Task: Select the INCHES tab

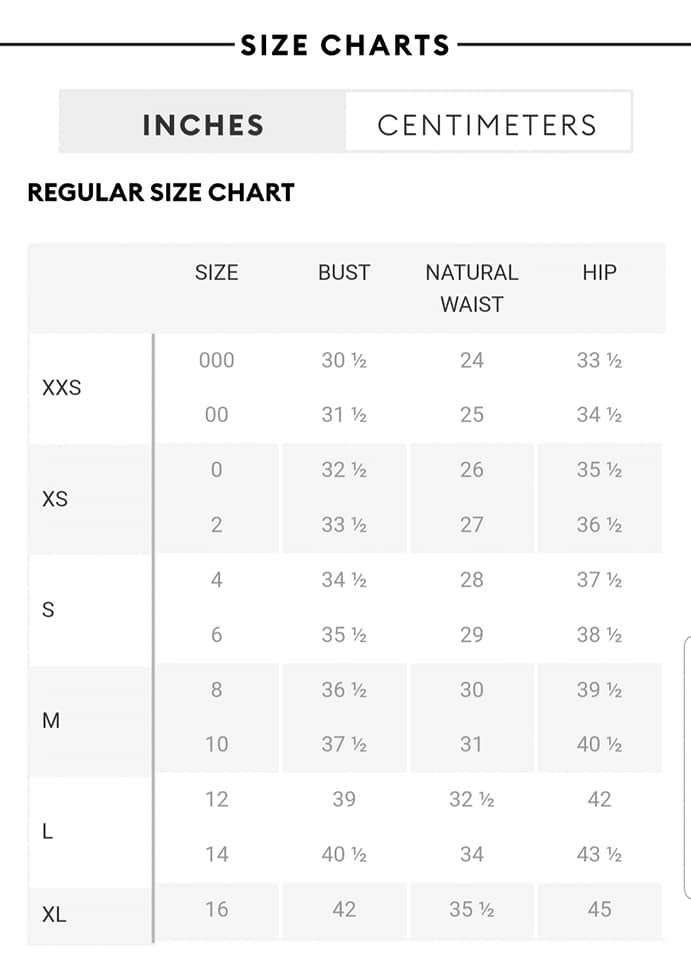Action: point(203,125)
